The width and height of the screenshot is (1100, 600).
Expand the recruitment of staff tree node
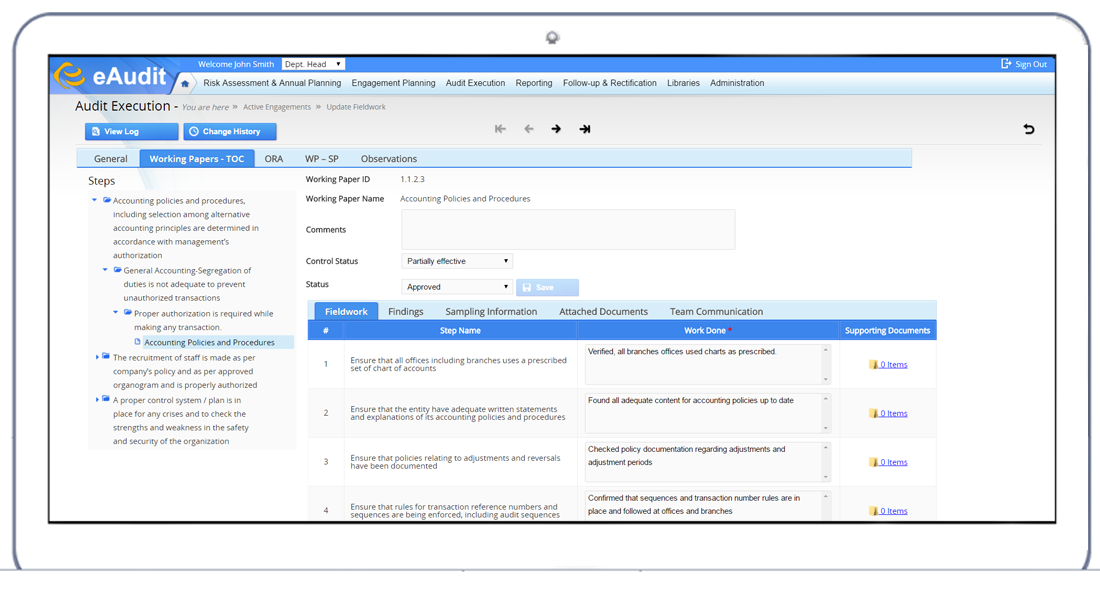[96, 357]
